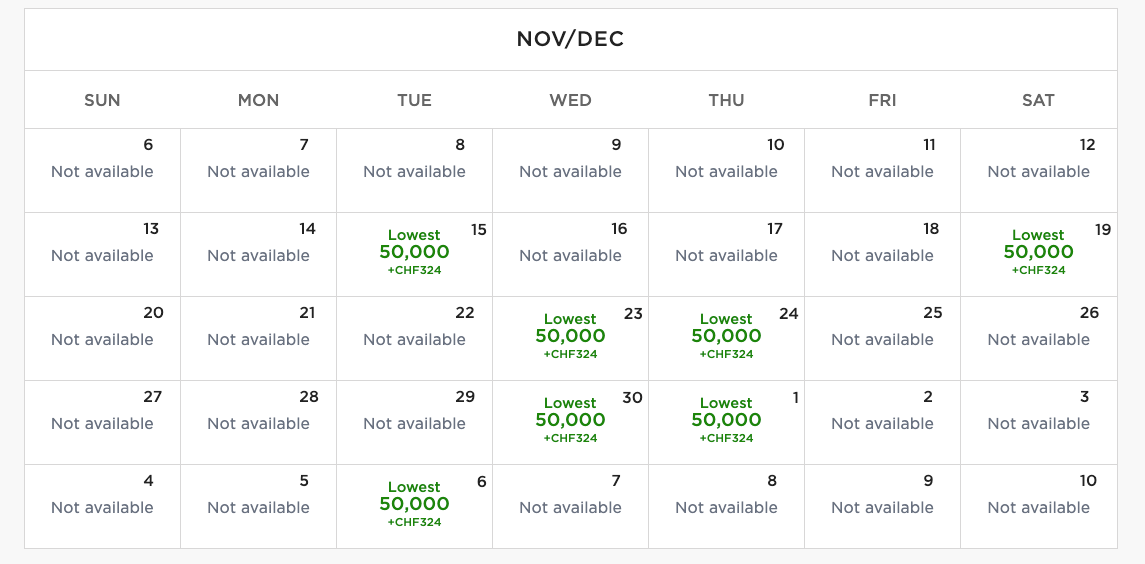Click the unavailable November 22 date cell

point(414,339)
